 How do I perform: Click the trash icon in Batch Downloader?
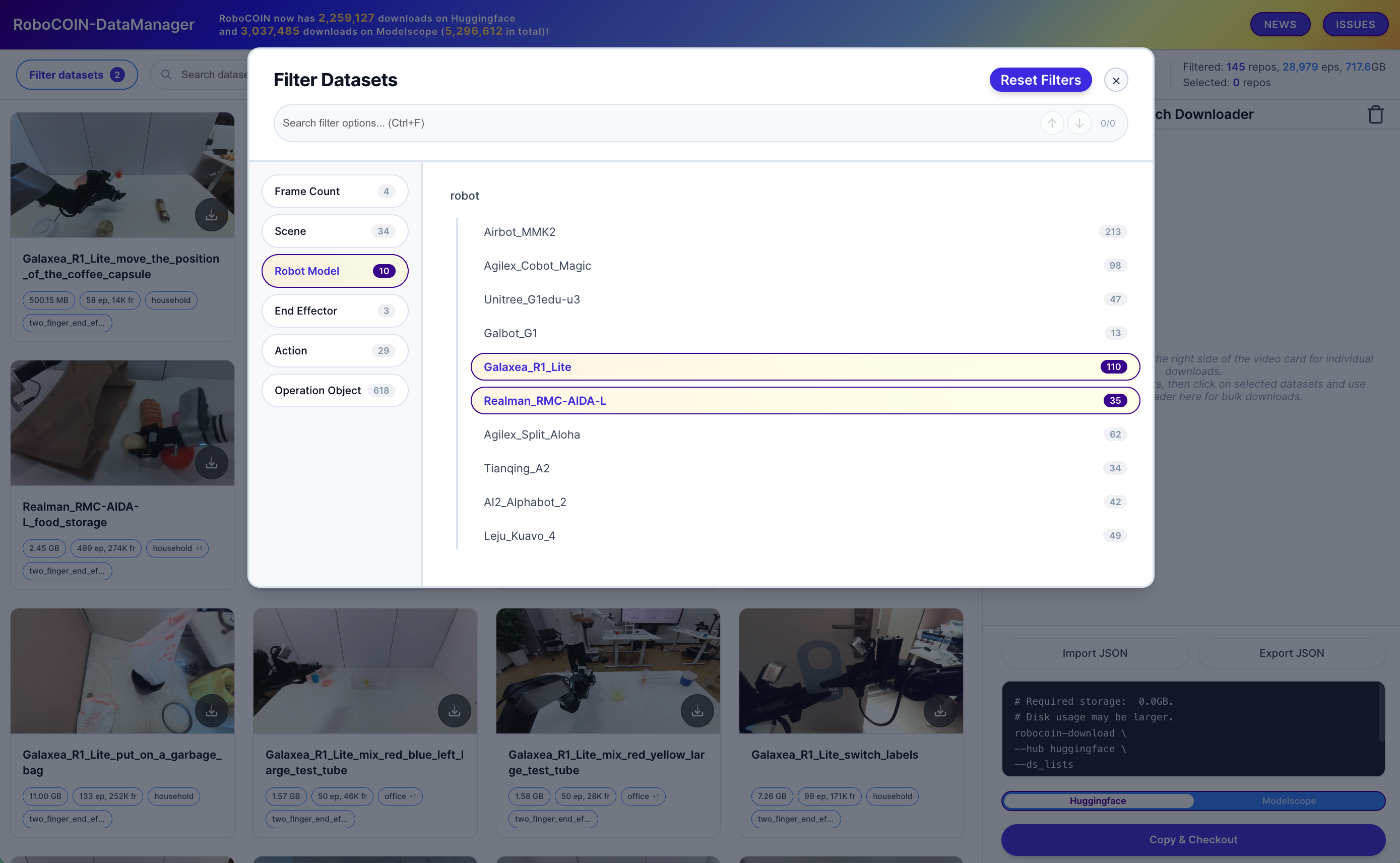coord(1375,114)
